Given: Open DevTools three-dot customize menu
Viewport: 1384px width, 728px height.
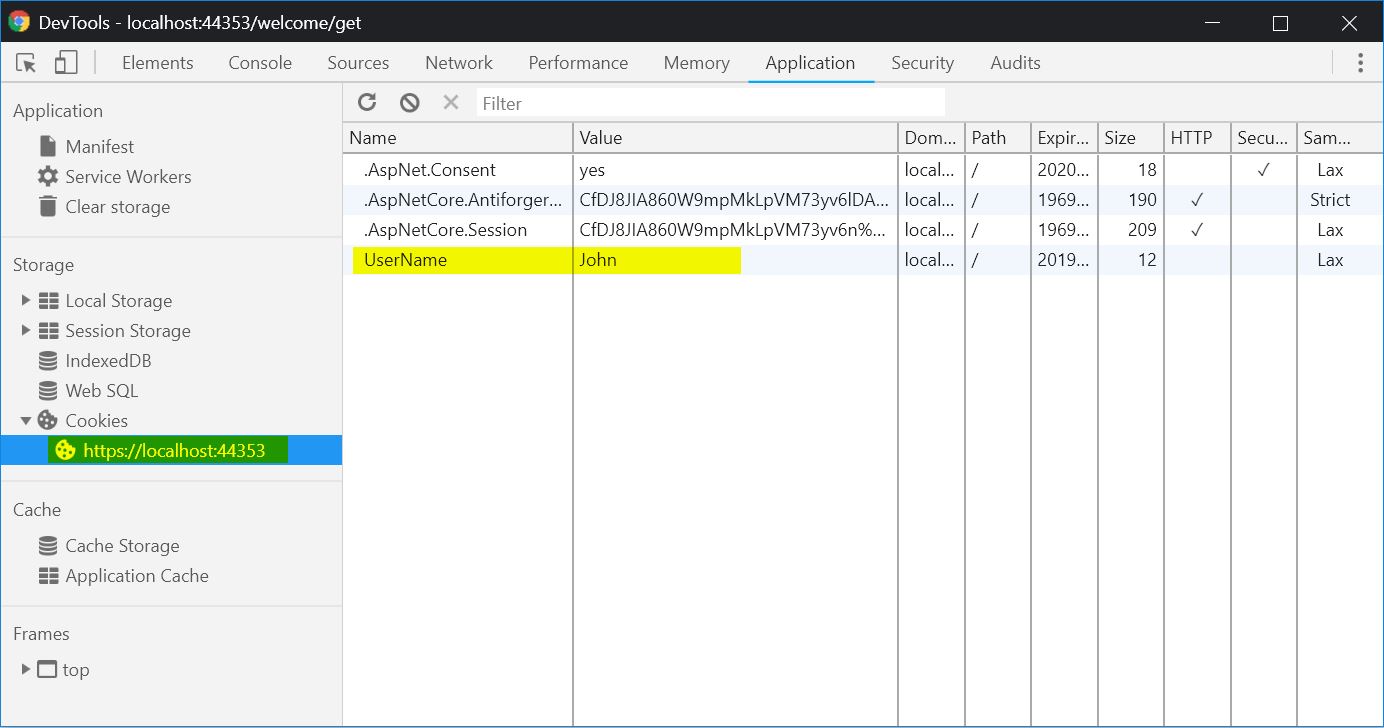Looking at the screenshot, I should (x=1360, y=63).
